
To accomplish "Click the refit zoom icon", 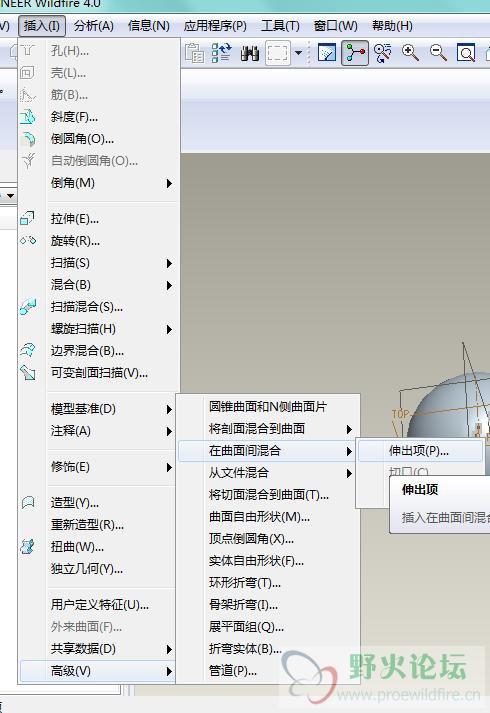I will (466, 53).
